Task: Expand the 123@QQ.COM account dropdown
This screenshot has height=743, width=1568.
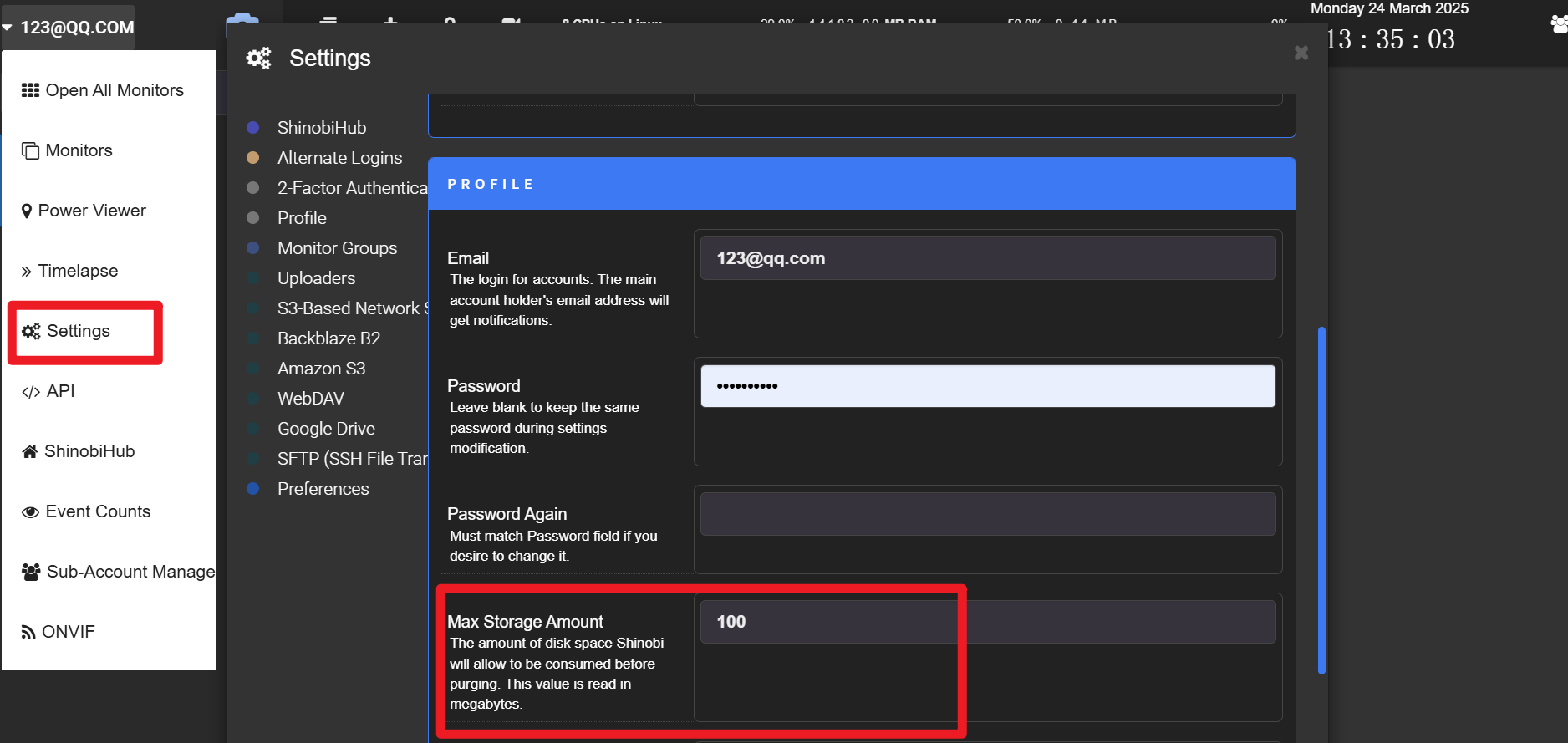Action: 69,27
